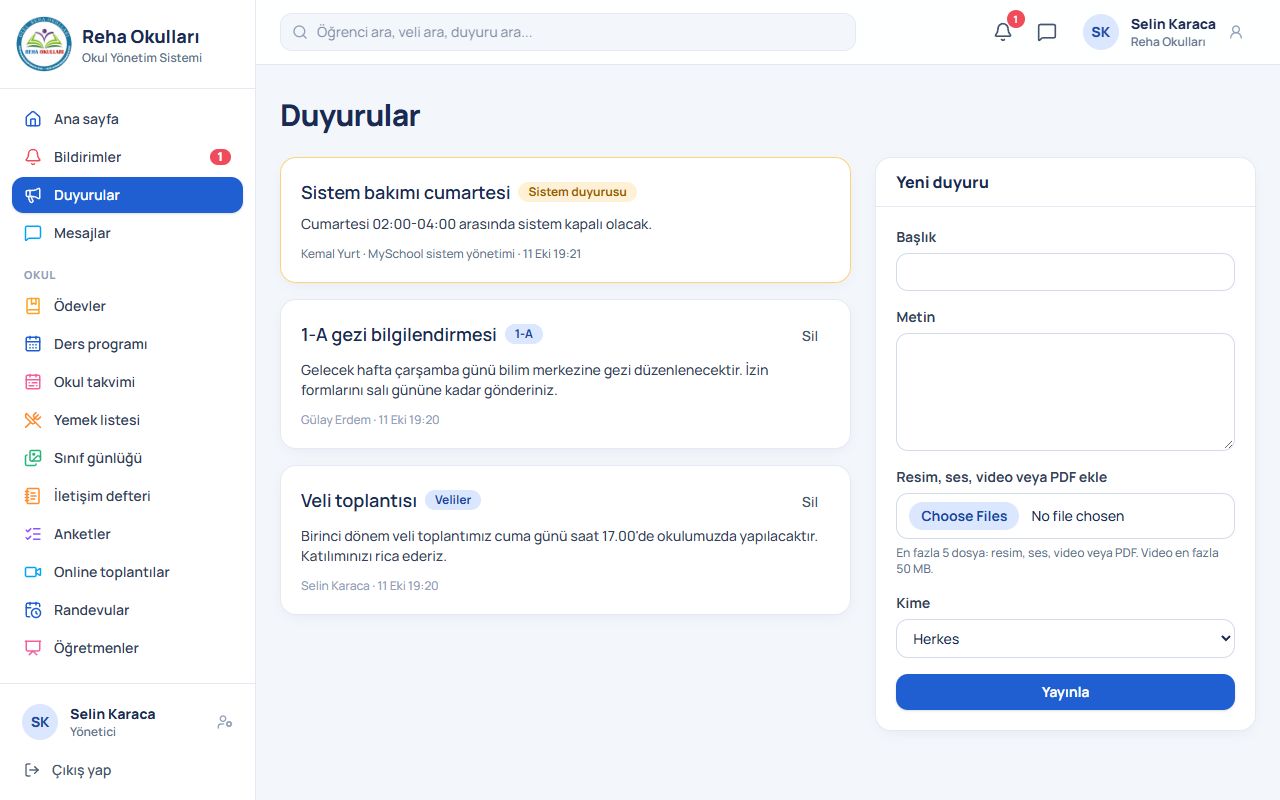The width and height of the screenshot is (1280, 800).
Task: Click the Randevular calendar-clock icon
Action: coord(33,610)
